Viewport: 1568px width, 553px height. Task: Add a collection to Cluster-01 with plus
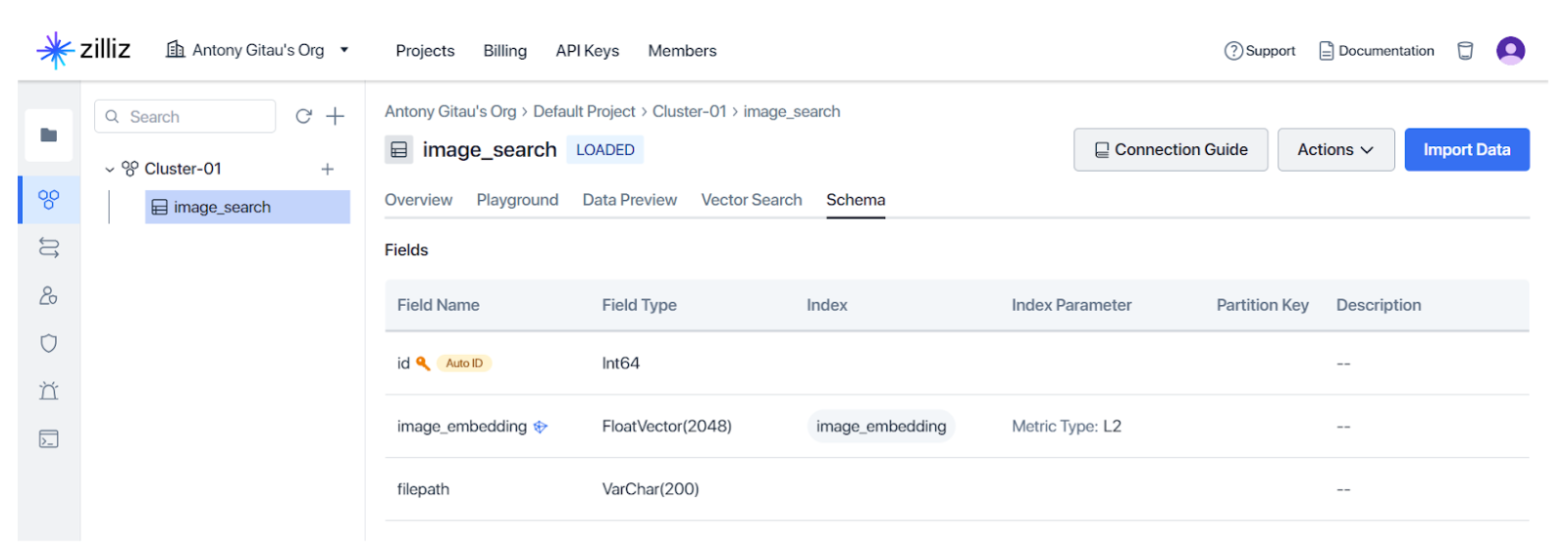coord(328,170)
